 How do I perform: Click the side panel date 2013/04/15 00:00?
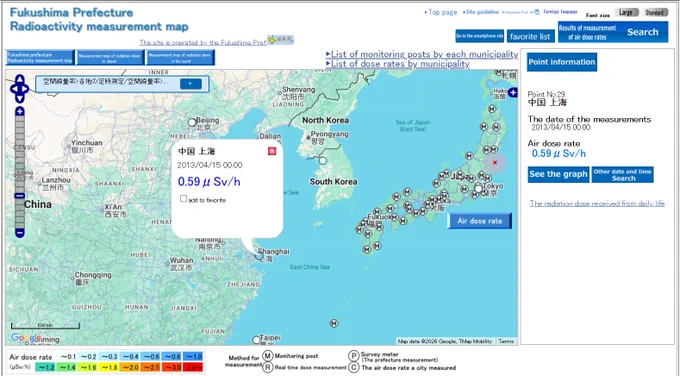pyautogui.click(x=561, y=128)
